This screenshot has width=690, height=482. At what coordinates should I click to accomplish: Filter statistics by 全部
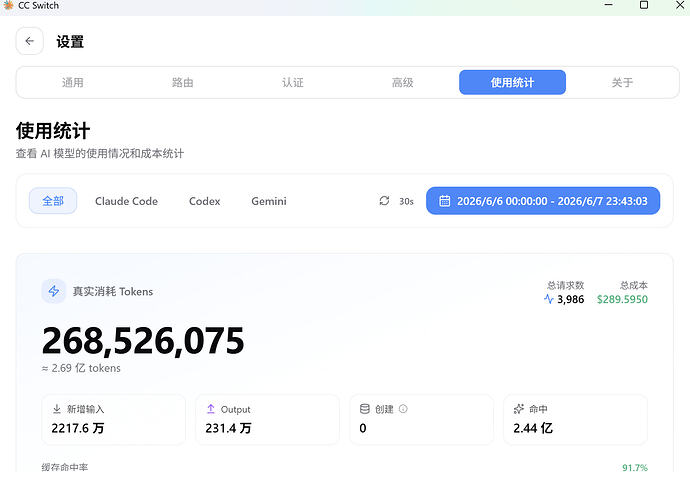pos(53,201)
